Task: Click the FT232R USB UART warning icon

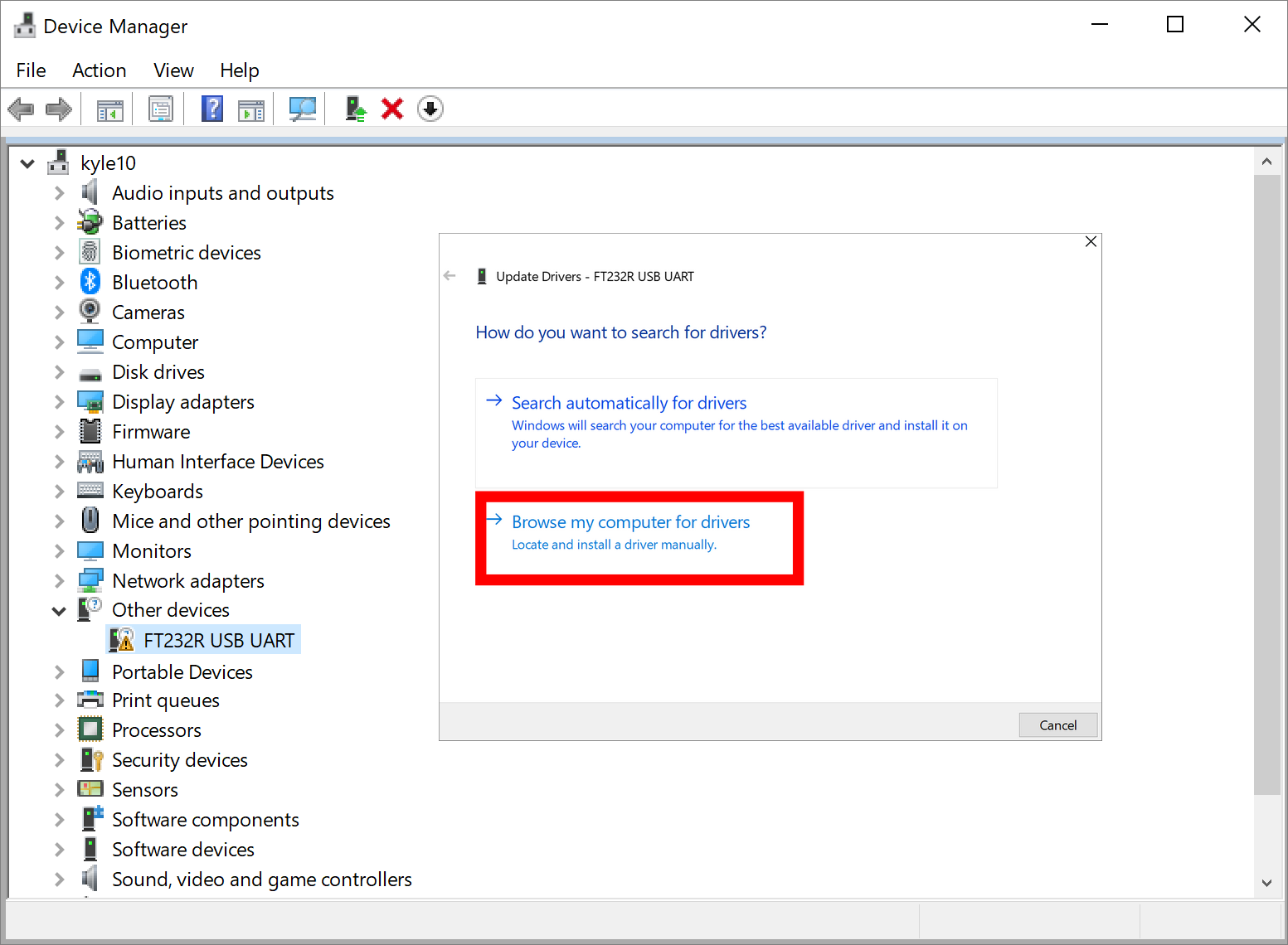Action: 122,640
